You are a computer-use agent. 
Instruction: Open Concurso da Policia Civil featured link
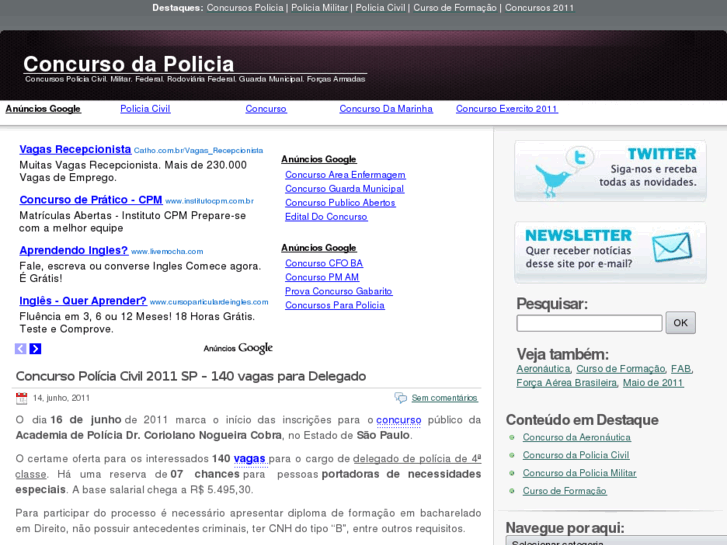pos(576,455)
